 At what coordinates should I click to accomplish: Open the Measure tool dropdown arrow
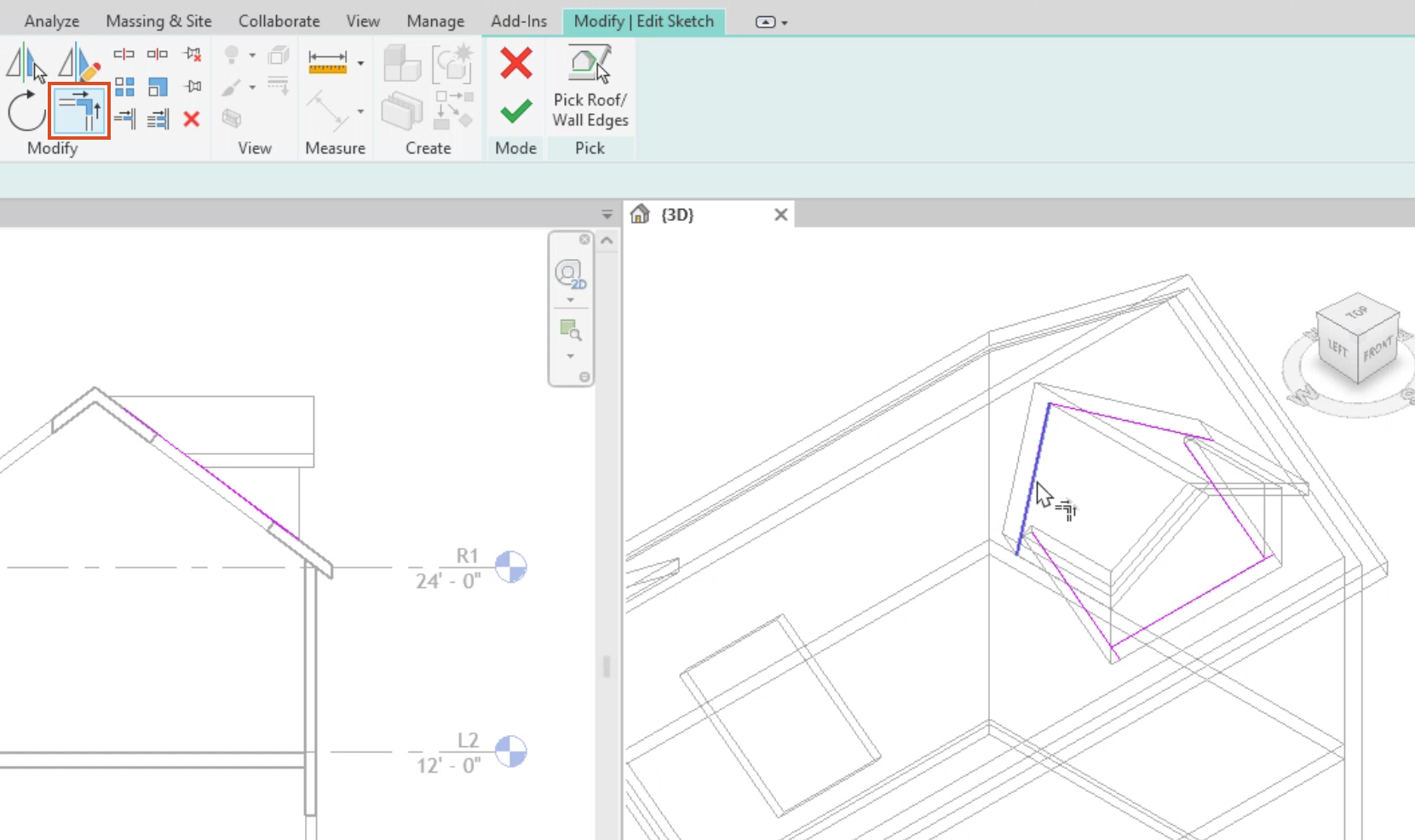360,112
